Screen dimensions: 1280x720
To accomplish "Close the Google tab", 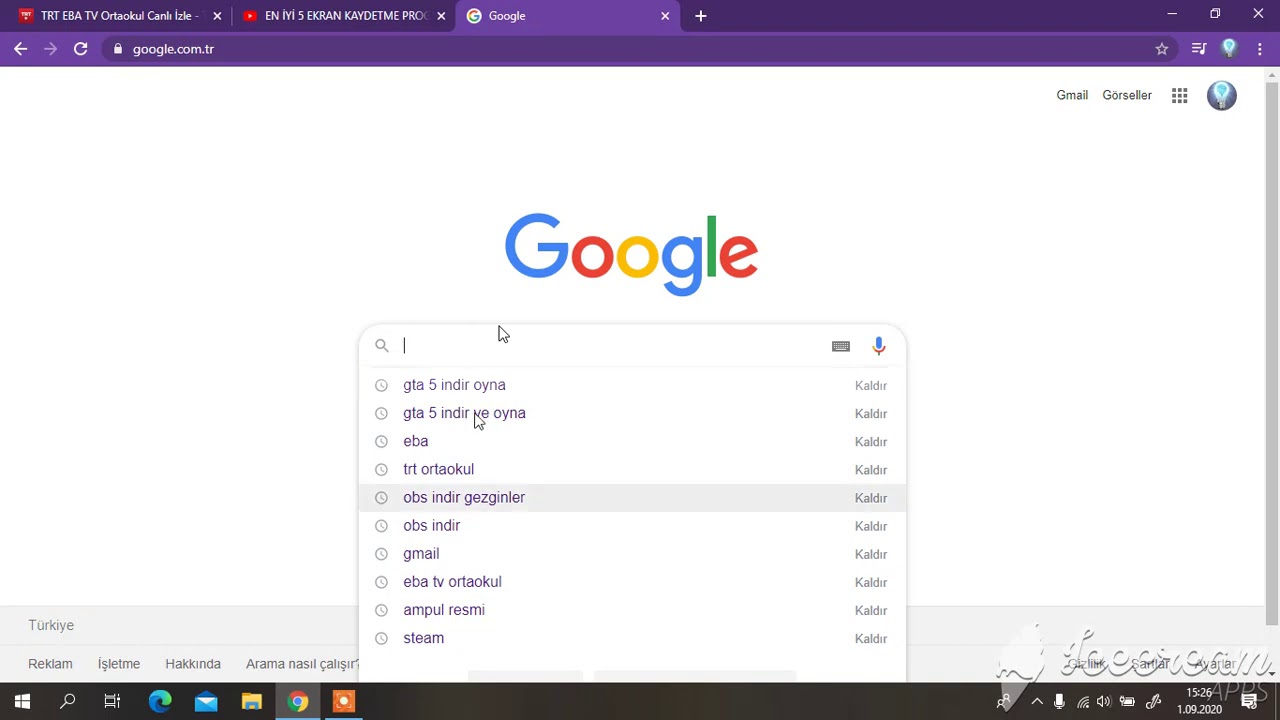I will 665,16.
